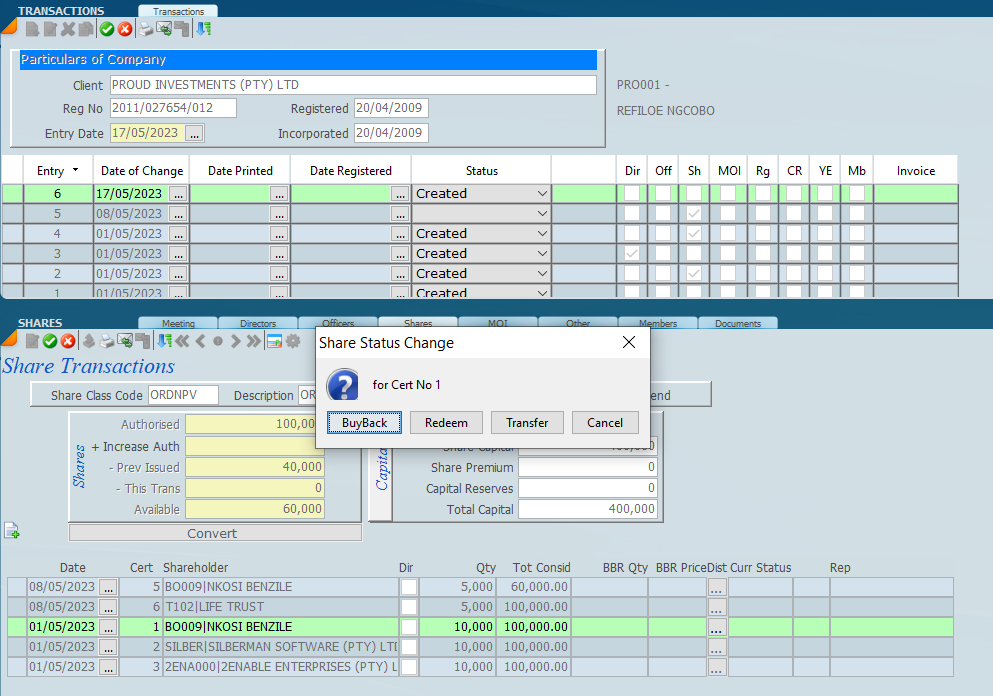Expand the empty Status dropdown for entry 5
The width and height of the screenshot is (993, 696).
[542, 213]
